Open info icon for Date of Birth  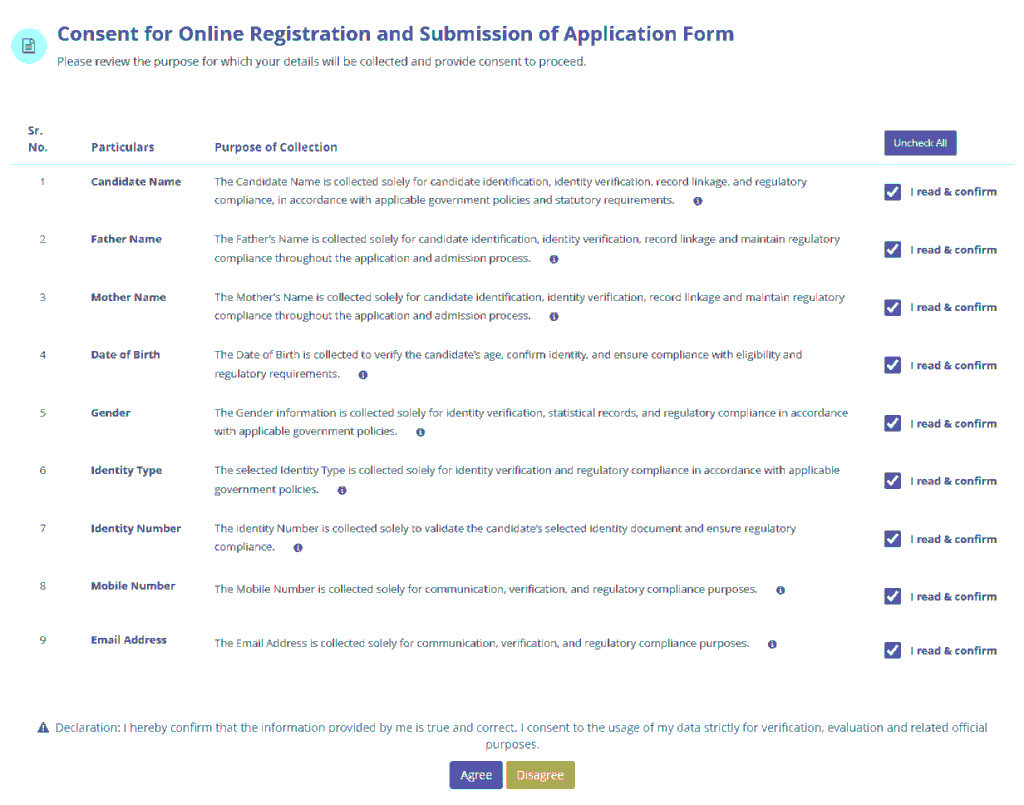[363, 375]
